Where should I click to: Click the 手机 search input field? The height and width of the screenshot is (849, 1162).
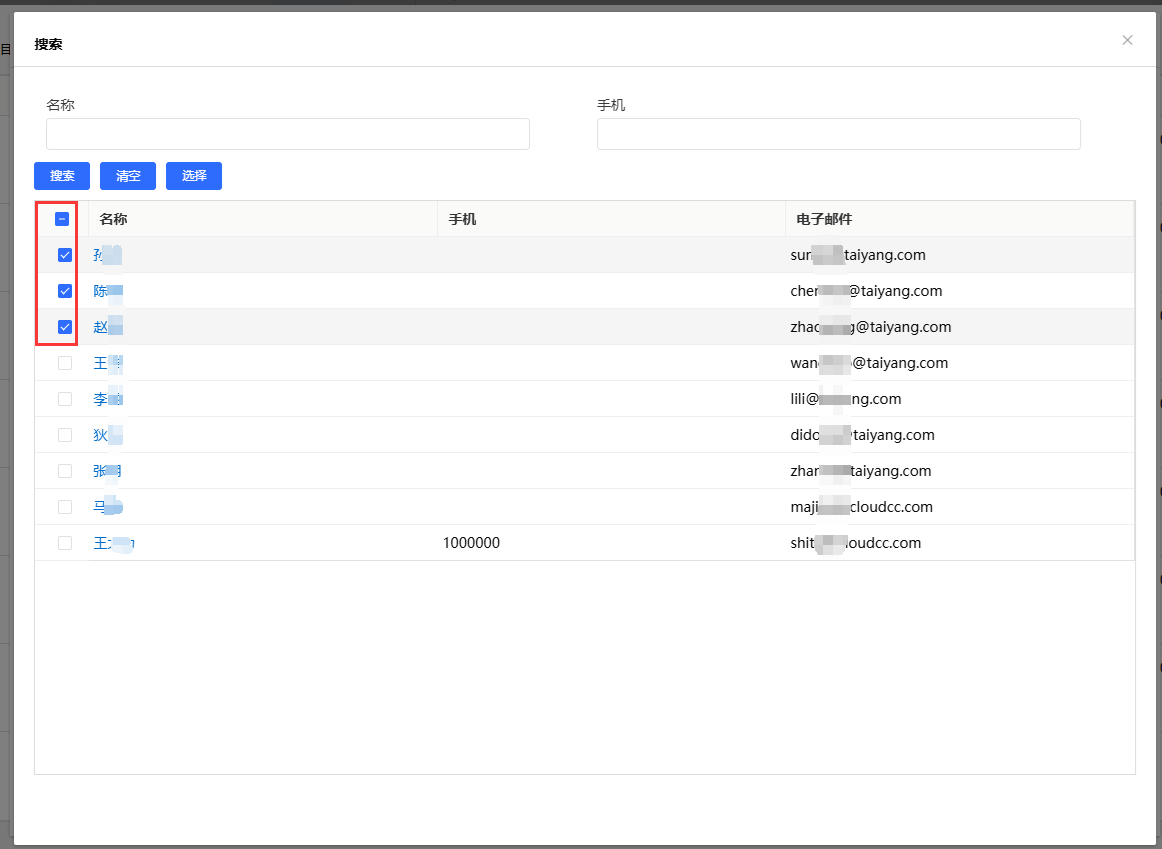838,134
